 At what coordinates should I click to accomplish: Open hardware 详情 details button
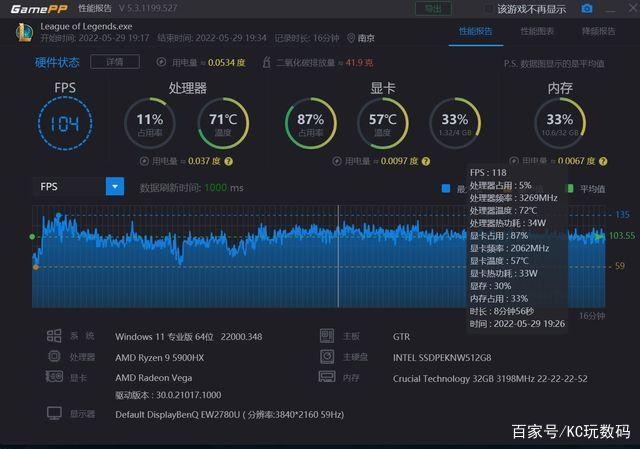(115, 62)
